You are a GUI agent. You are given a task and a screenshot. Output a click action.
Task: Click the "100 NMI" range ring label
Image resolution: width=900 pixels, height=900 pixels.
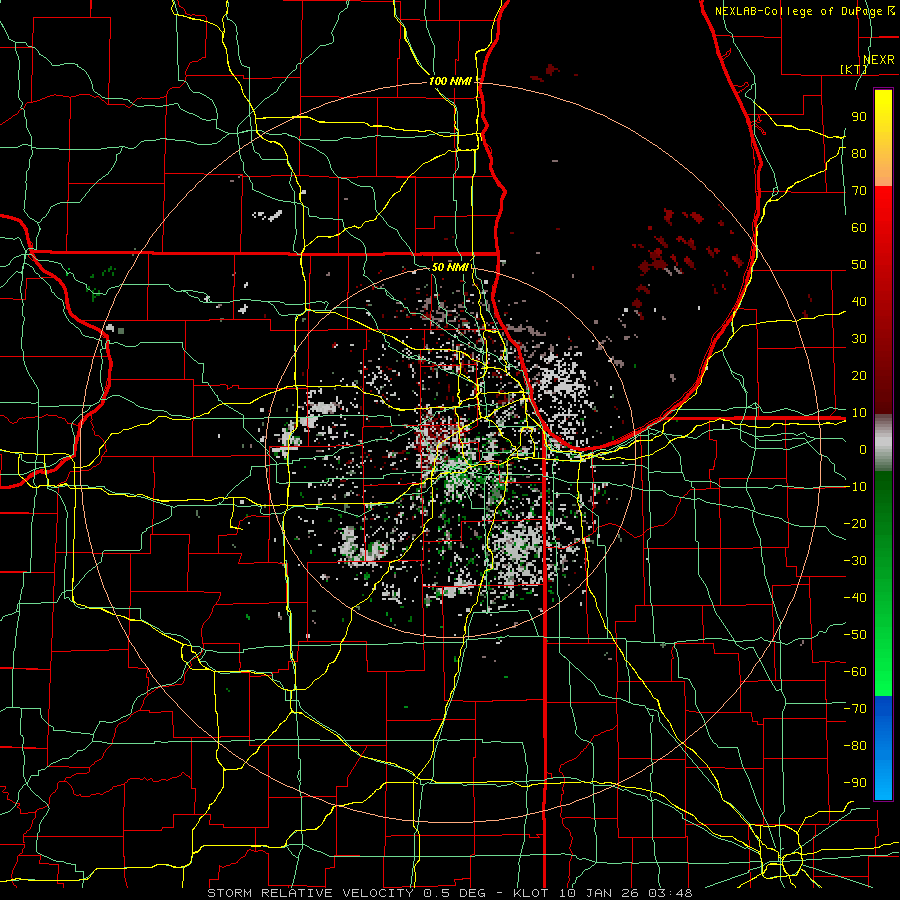tap(450, 81)
